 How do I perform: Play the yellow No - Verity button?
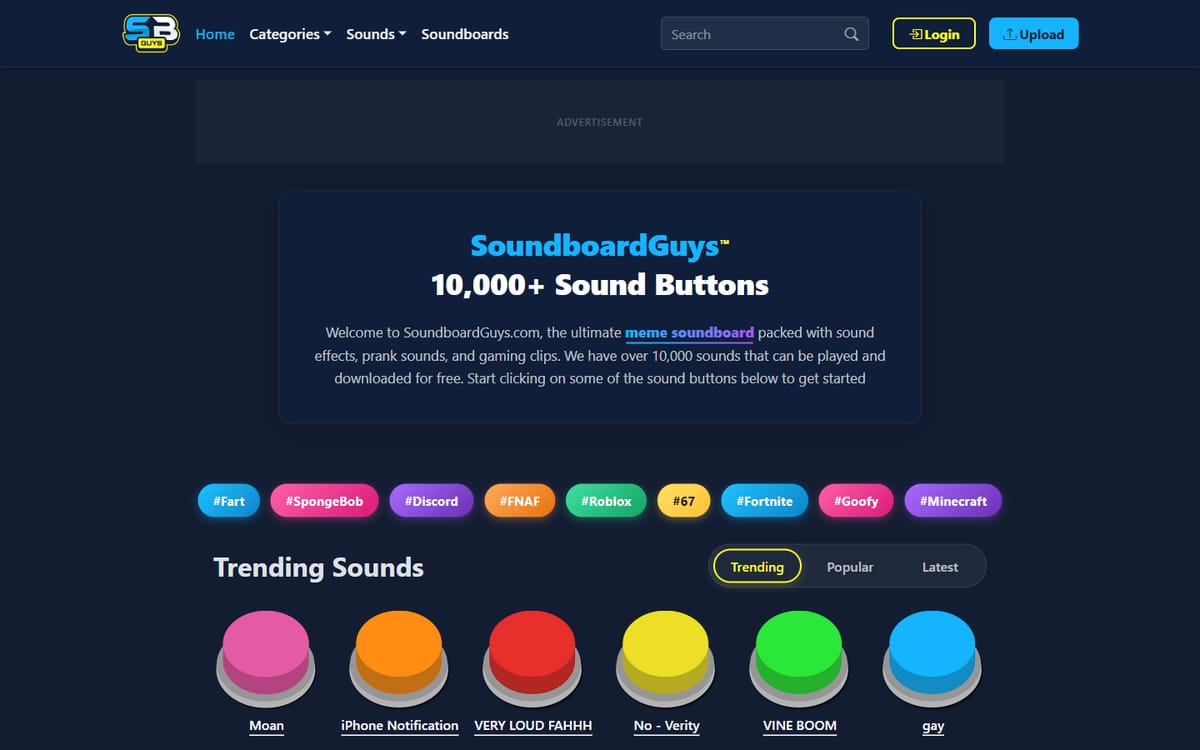pos(666,659)
